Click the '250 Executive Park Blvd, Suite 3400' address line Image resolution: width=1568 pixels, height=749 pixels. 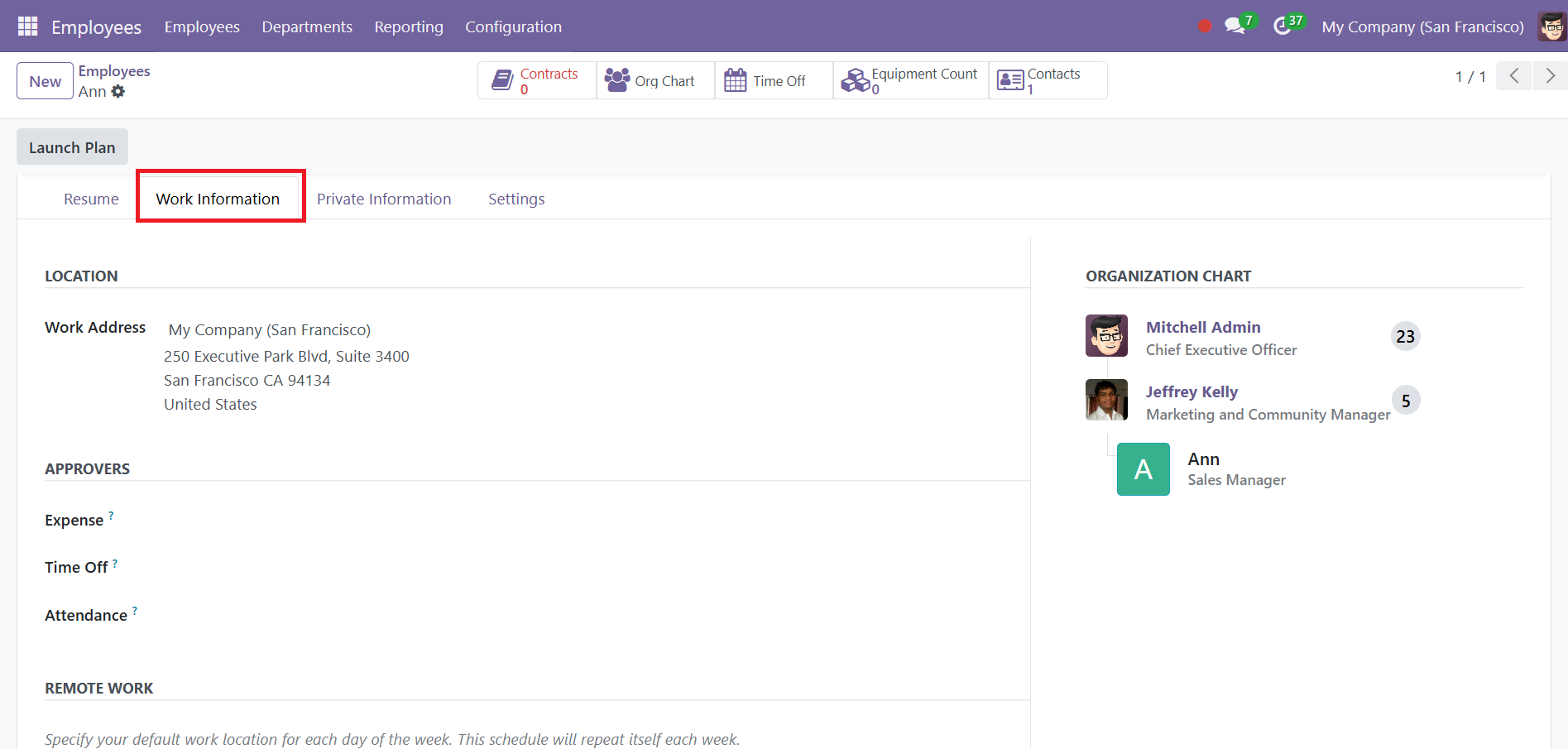(x=286, y=356)
